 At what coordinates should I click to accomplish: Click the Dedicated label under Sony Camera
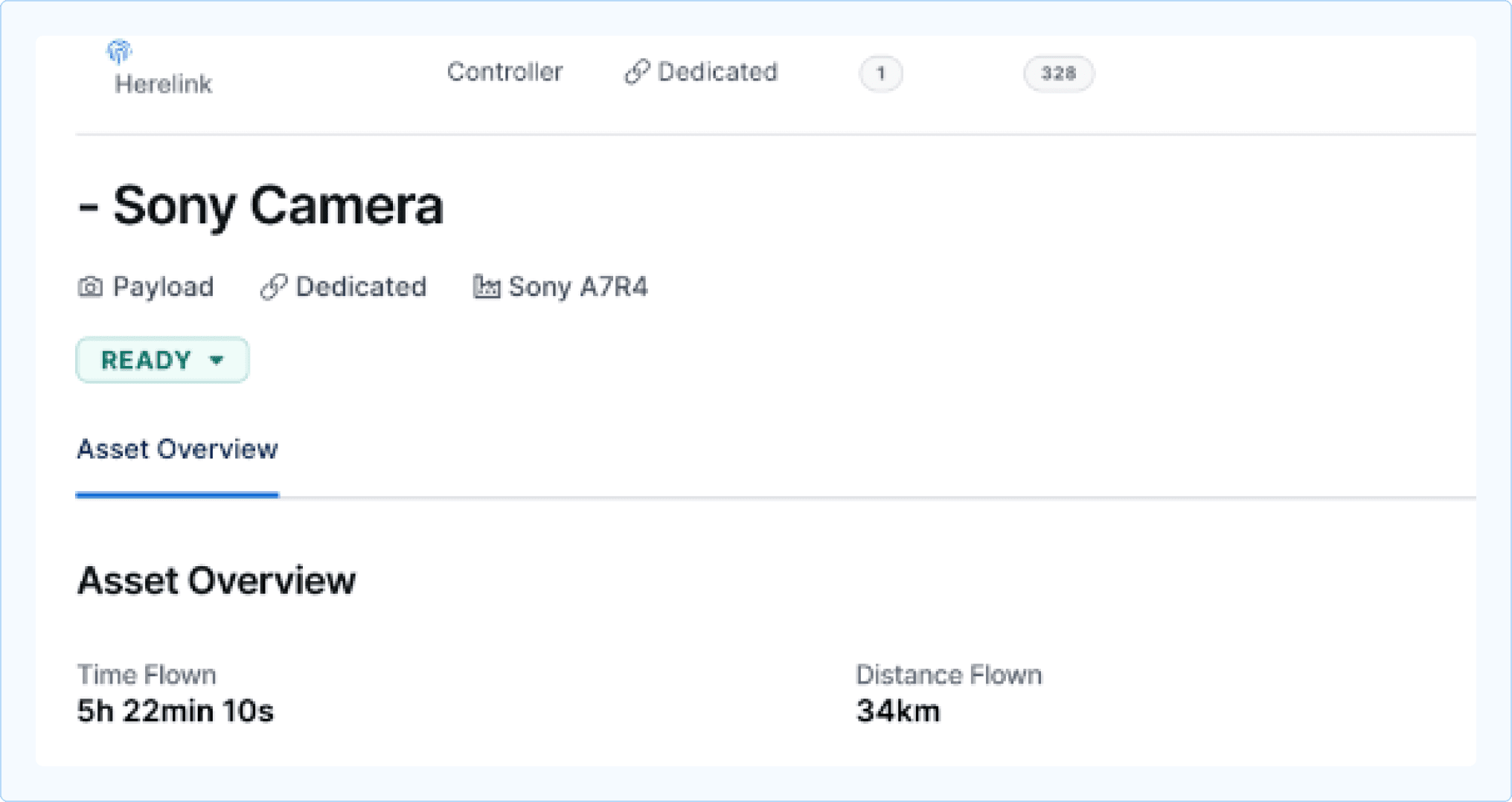[361, 287]
